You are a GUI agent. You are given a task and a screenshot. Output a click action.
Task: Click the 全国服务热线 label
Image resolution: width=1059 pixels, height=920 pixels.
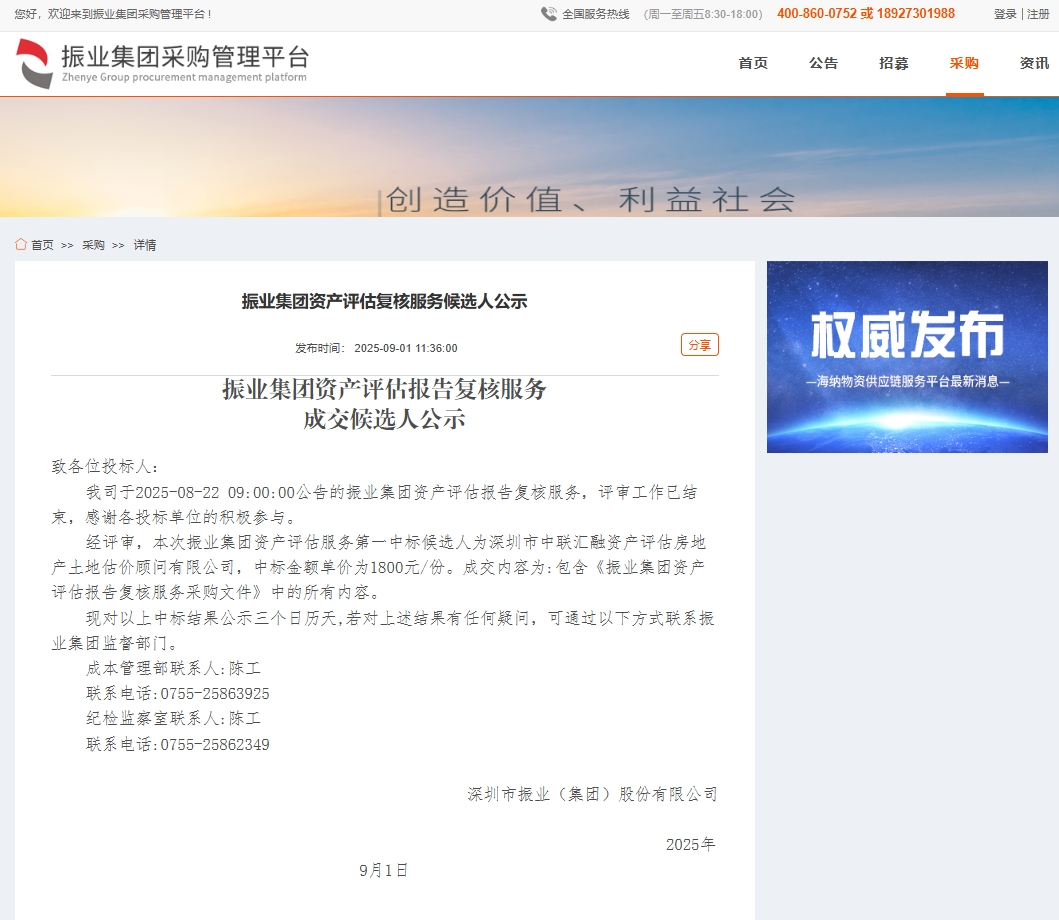[596, 14]
